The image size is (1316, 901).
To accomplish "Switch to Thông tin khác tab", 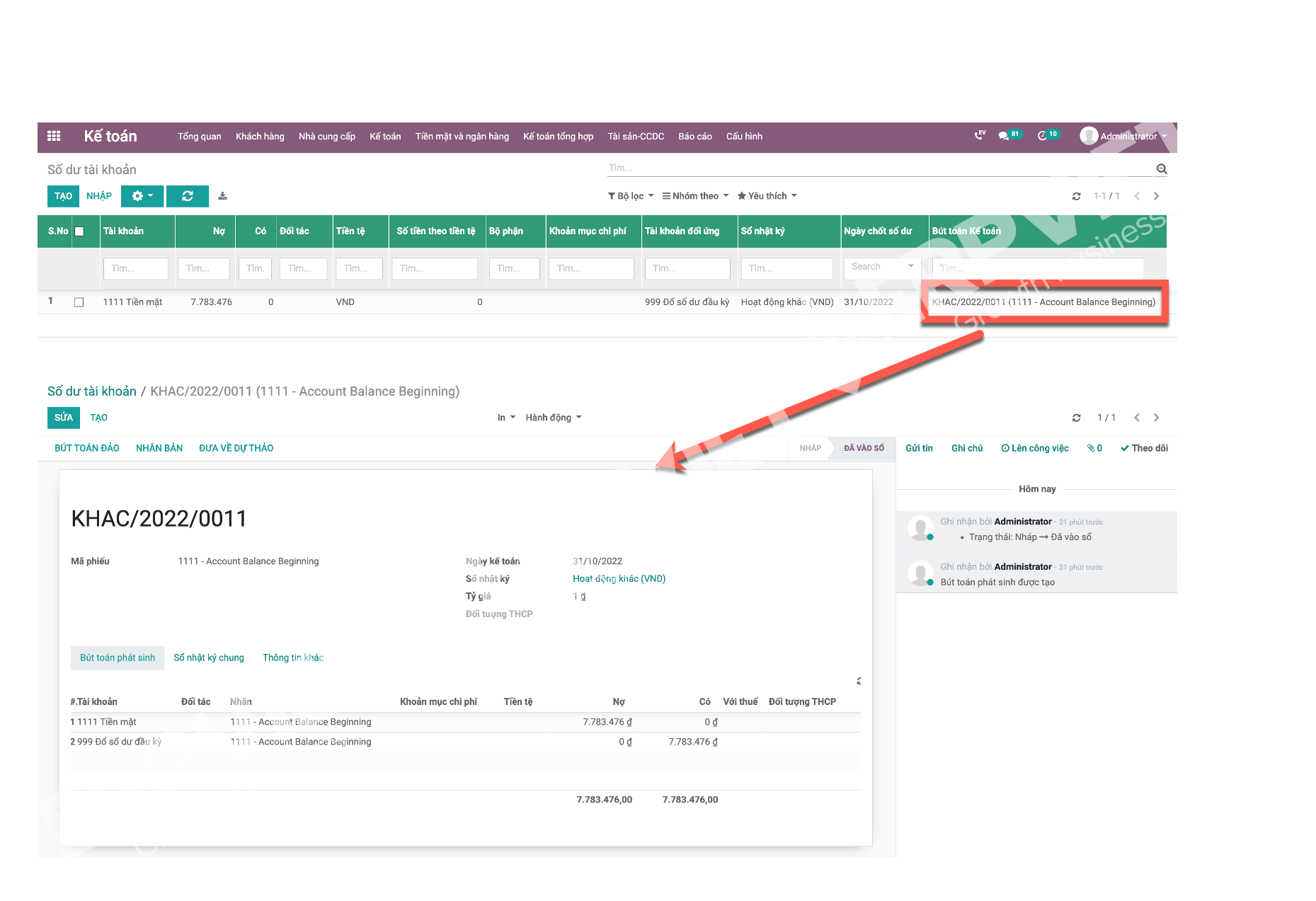I will pyautogui.click(x=293, y=658).
